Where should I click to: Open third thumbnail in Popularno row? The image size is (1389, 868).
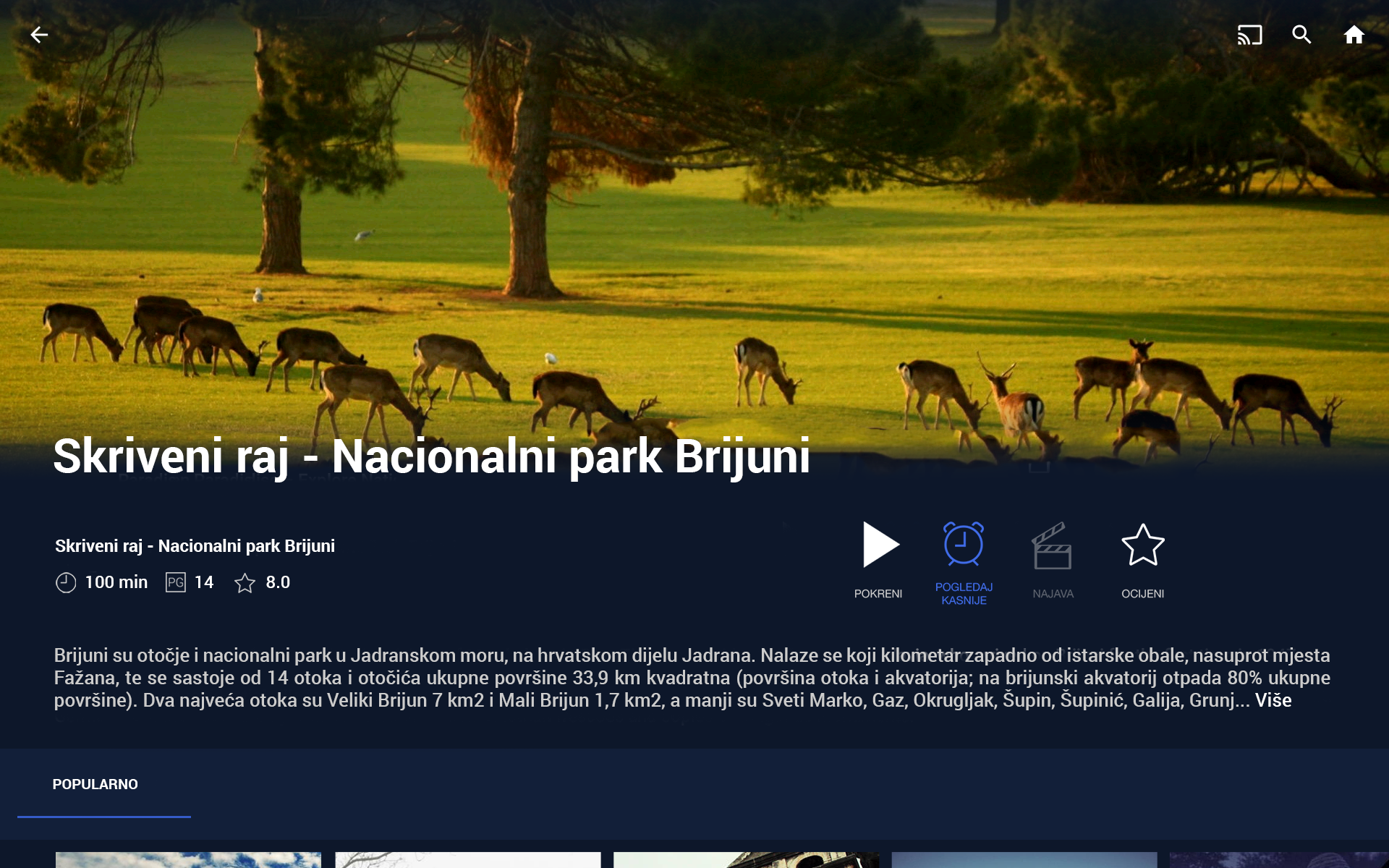click(746, 859)
